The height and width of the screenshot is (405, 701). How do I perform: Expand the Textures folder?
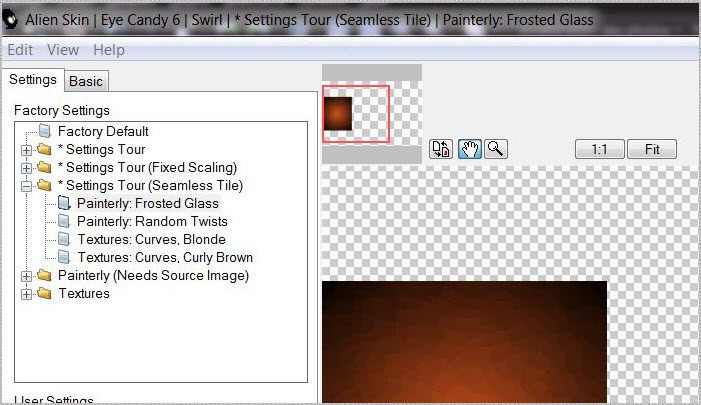[26, 294]
